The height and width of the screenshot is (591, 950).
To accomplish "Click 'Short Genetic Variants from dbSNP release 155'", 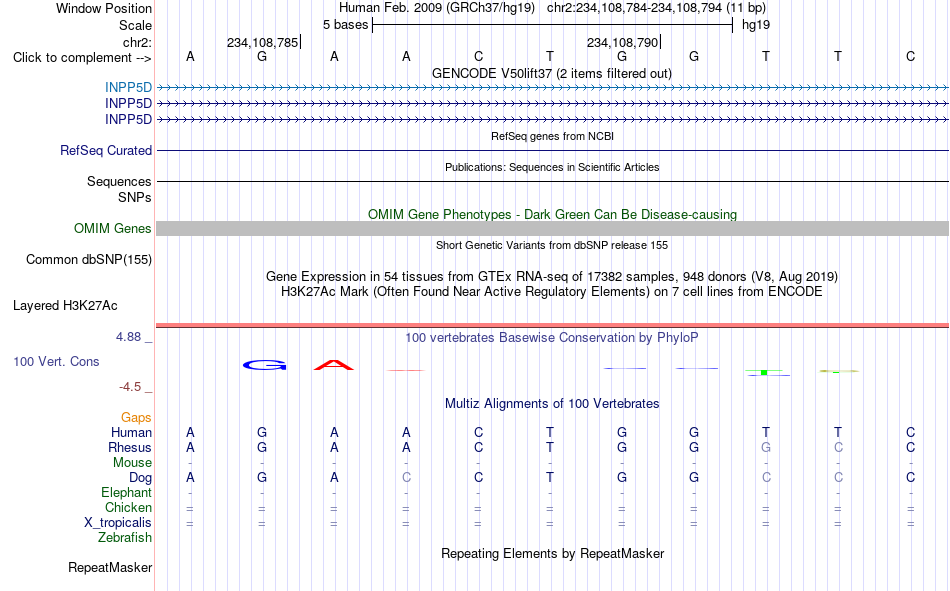I will tap(552, 245).
